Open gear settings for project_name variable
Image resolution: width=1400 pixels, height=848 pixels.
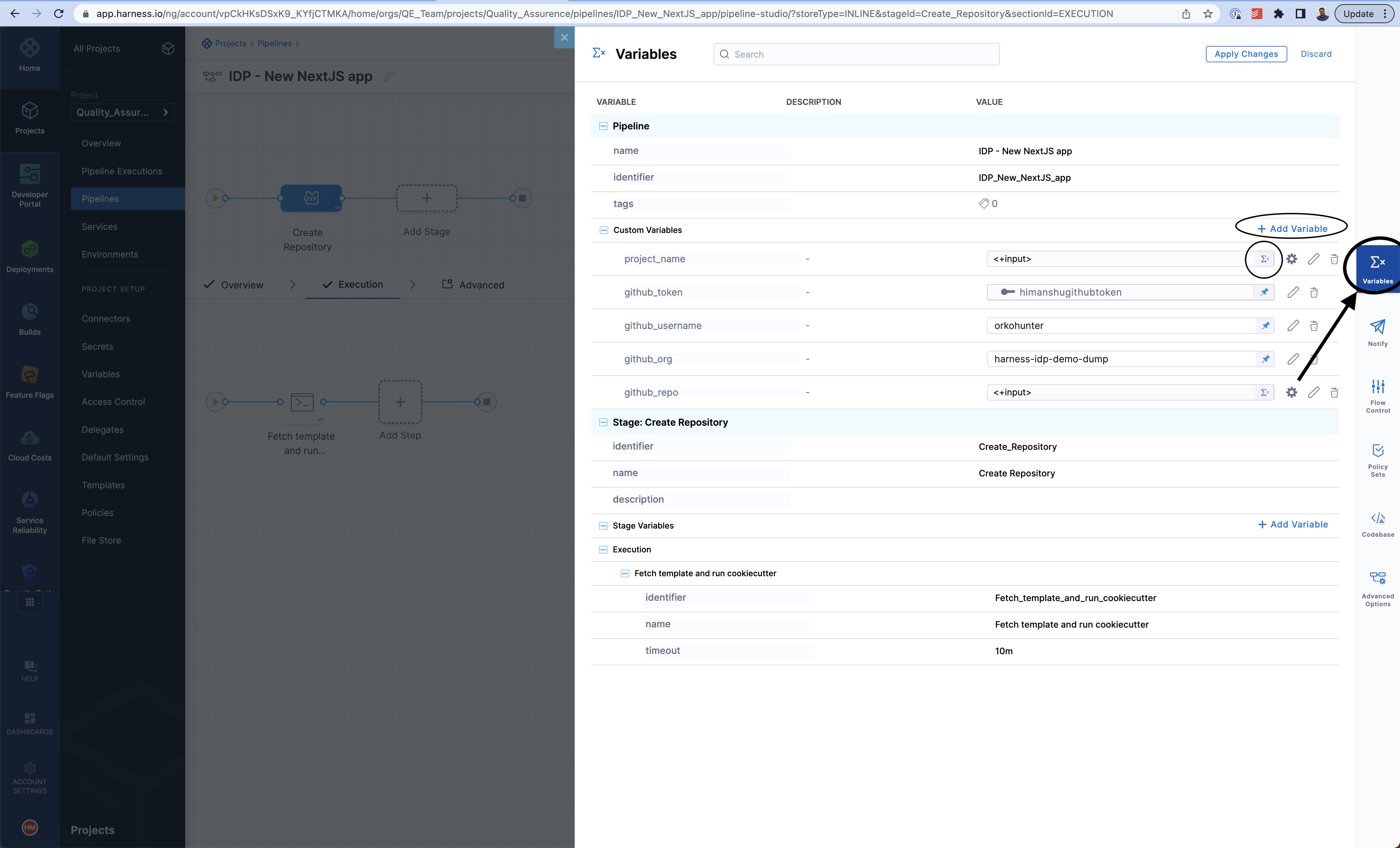(1291, 258)
